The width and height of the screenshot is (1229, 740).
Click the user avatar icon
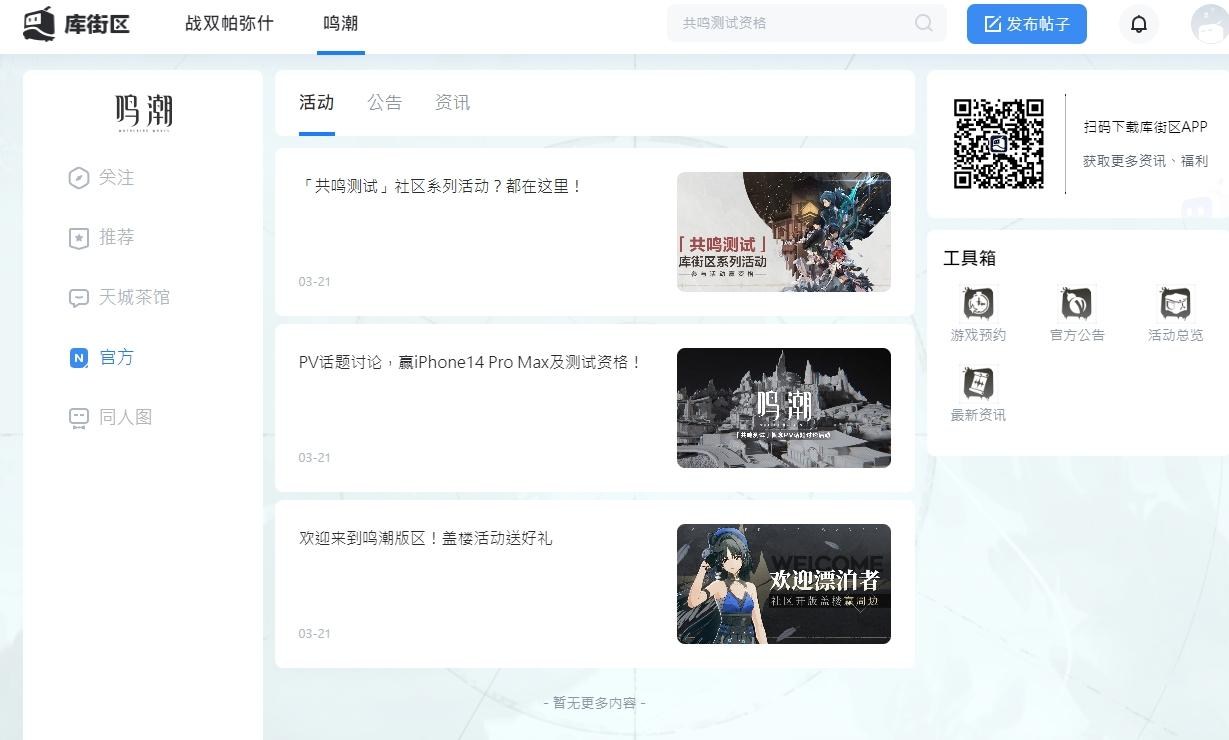[x=1209, y=24]
